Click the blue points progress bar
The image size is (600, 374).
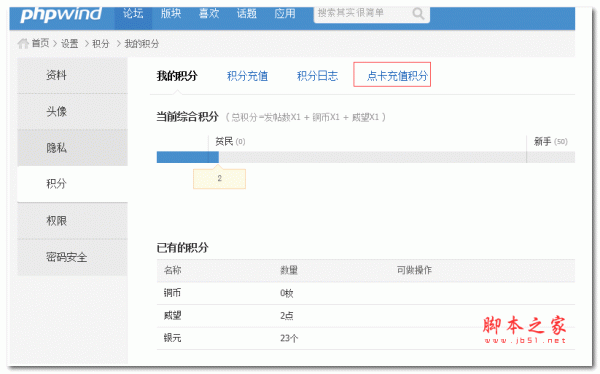point(188,157)
